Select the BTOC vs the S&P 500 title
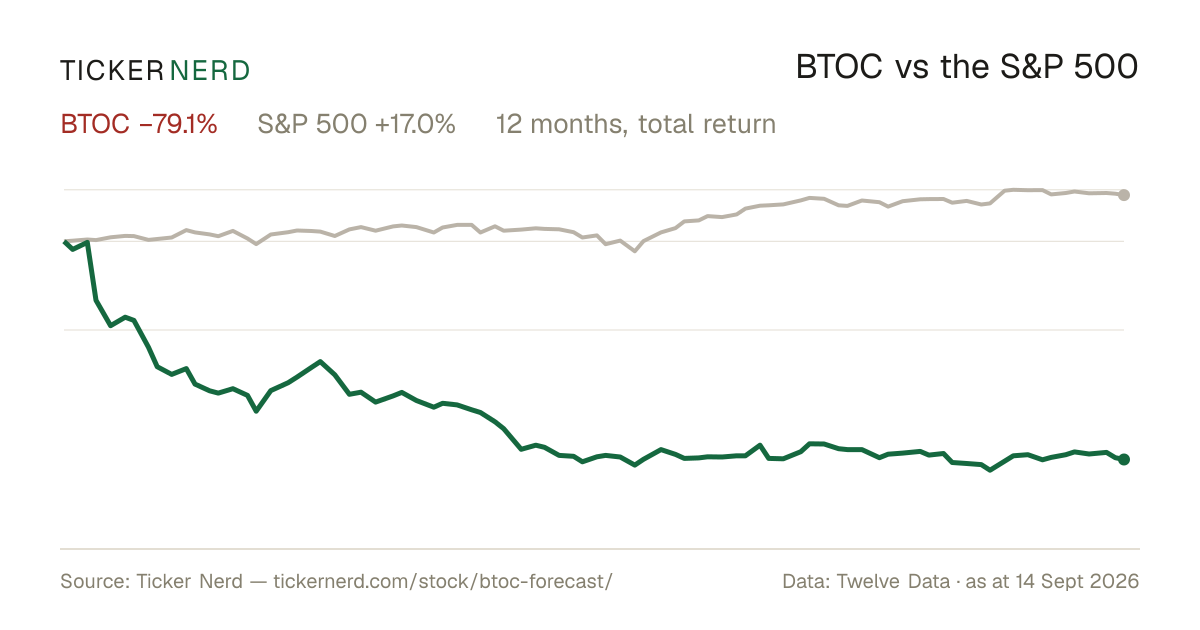Image resolution: width=1200 pixels, height=630 pixels. pyautogui.click(x=967, y=67)
